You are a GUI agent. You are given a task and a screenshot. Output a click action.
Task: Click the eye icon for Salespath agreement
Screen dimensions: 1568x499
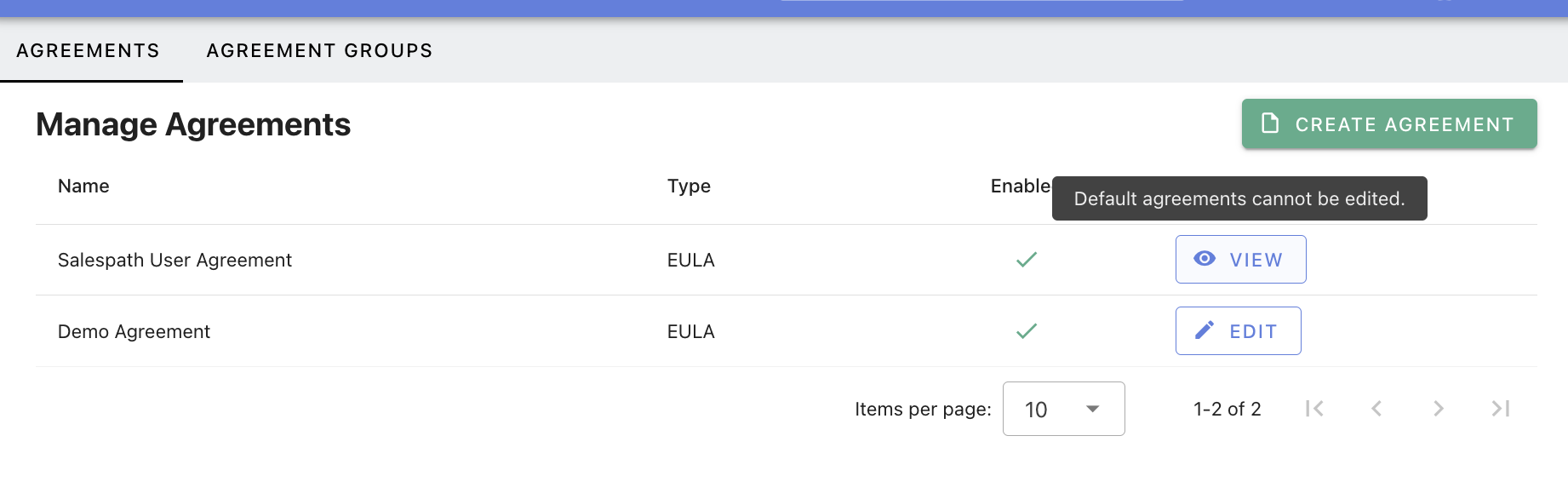pyautogui.click(x=1205, y=259)
